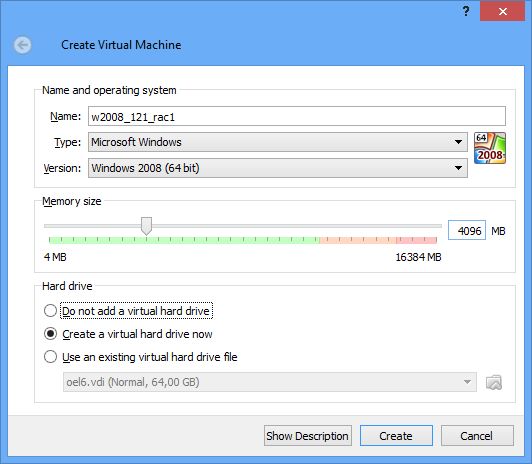Click the Hard drive group label
The image size is (532, 464).
pyautogui.click(x=67, y=286)
